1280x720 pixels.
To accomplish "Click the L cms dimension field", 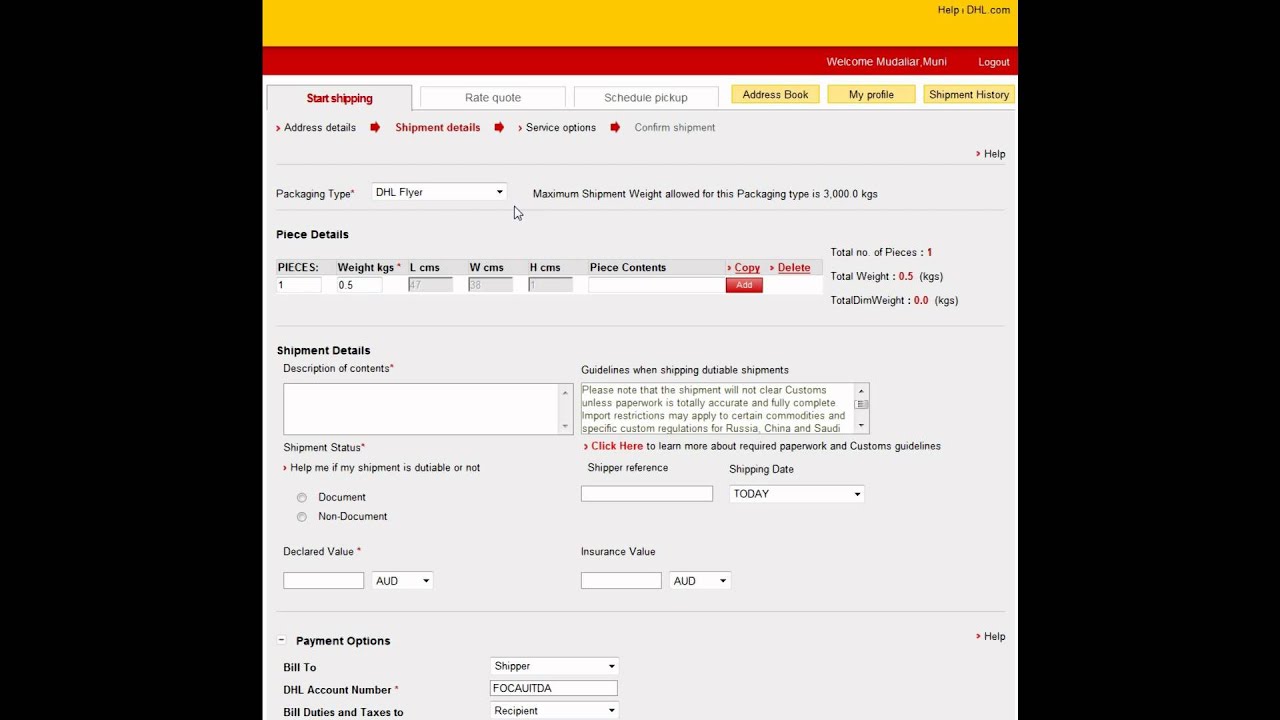I will tap(431, 285).
